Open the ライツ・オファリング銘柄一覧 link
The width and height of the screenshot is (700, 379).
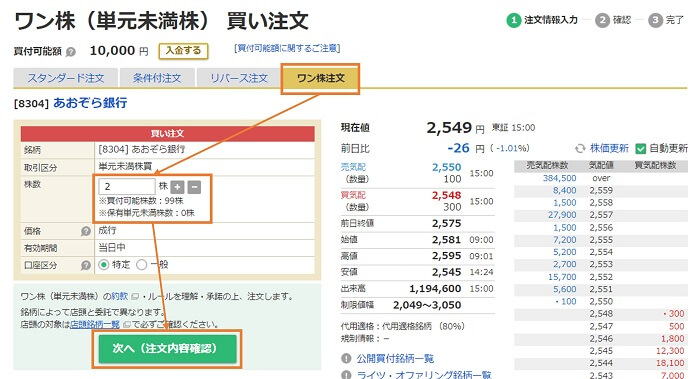[x=424, y=375]
